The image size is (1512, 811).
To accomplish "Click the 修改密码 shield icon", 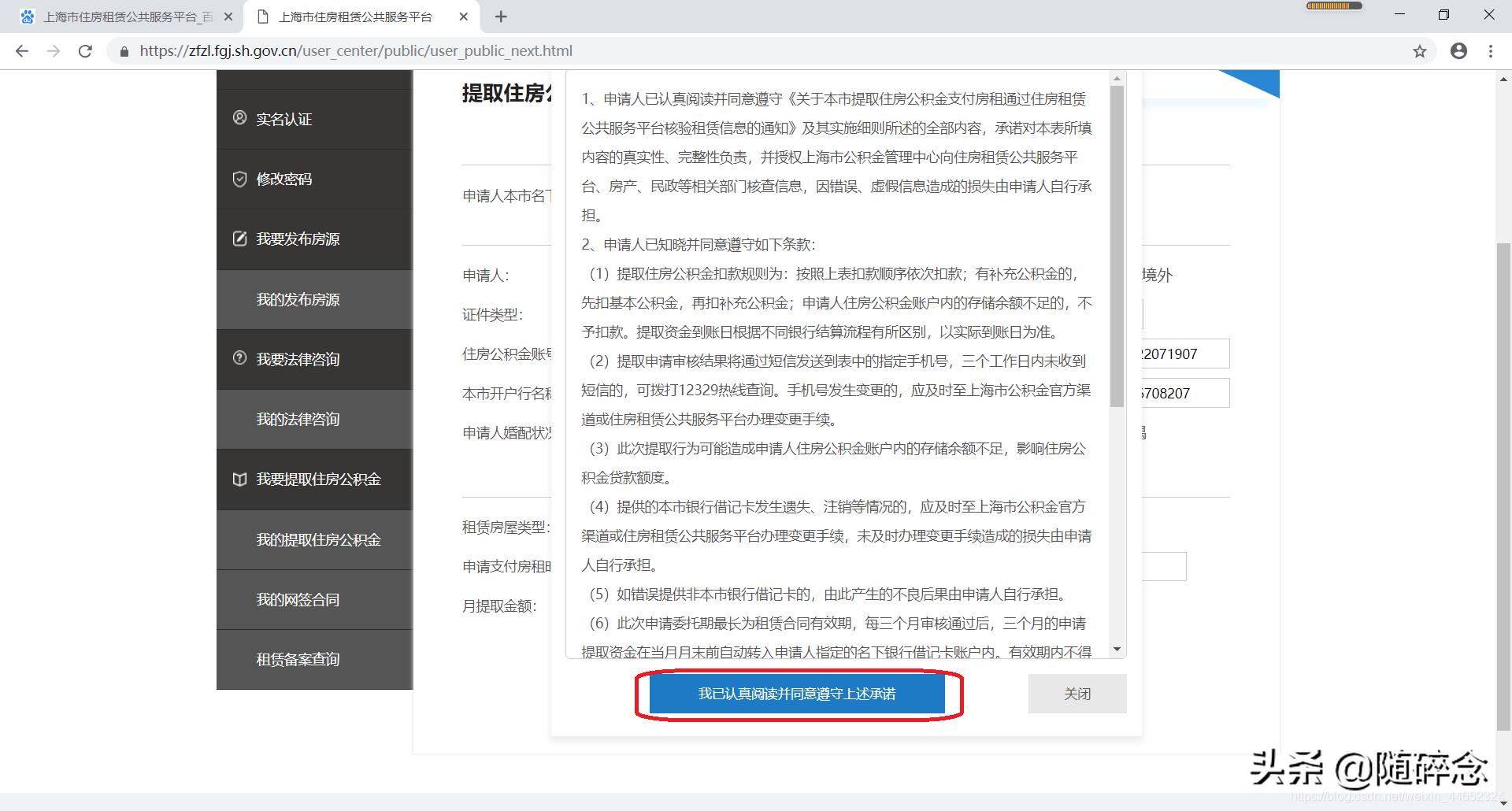I will point(240,179).
